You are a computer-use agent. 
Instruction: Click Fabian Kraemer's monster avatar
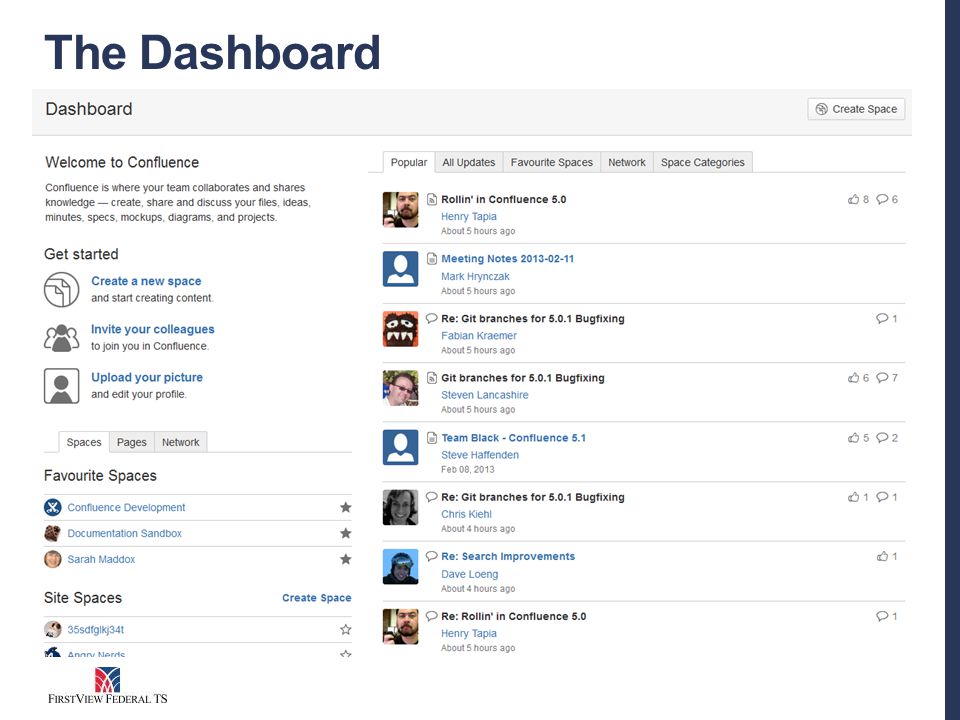(400, 329)
